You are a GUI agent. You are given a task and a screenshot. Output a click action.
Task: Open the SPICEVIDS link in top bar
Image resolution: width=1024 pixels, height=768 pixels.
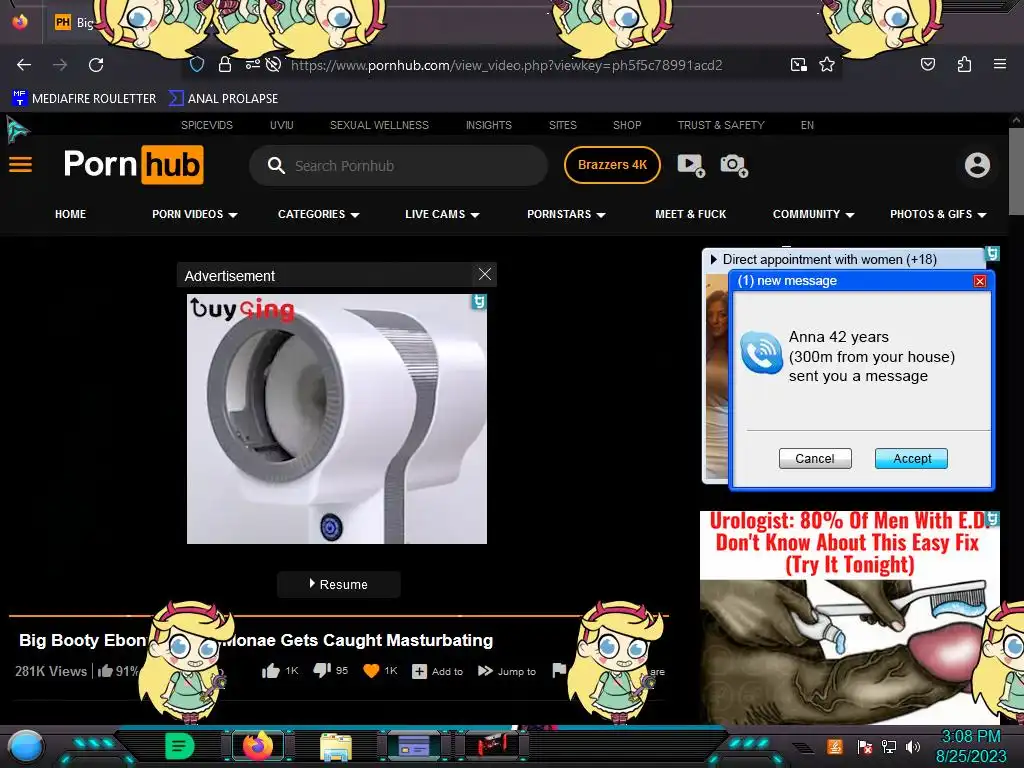pyautogui.click(x=206, y=125)
